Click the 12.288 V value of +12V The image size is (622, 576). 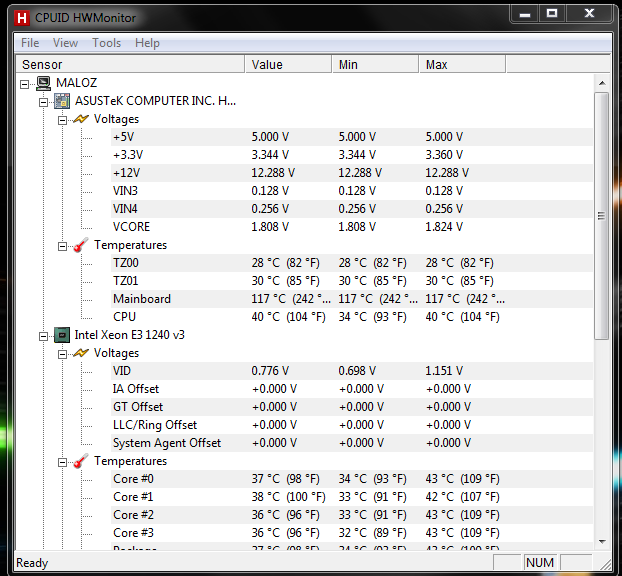point(273,173)
